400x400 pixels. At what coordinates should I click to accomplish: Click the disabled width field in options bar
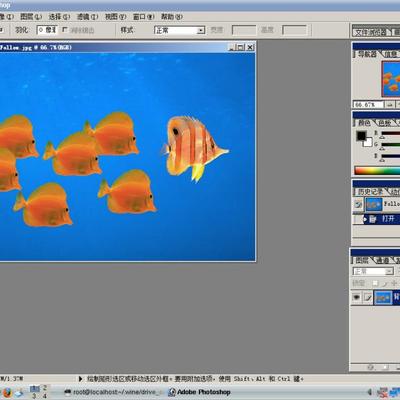(244, 30)
